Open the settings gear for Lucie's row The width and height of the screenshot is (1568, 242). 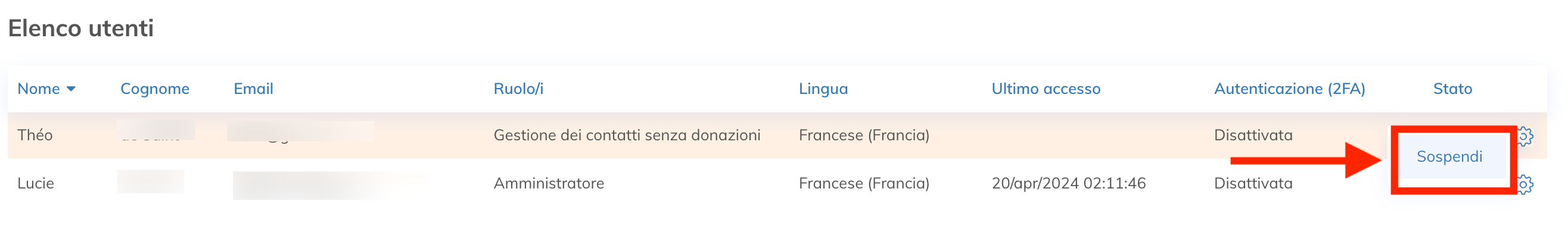pyautogui.click(x=1525, y=184)
